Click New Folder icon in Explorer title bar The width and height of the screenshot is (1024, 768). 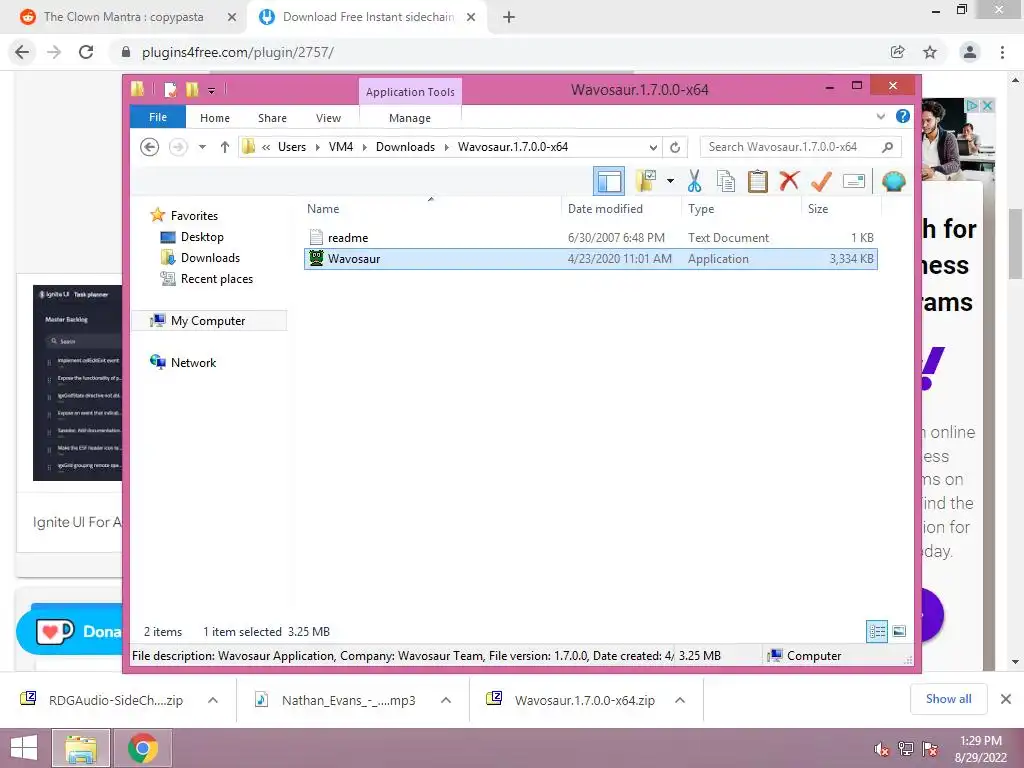pos(192,89)
